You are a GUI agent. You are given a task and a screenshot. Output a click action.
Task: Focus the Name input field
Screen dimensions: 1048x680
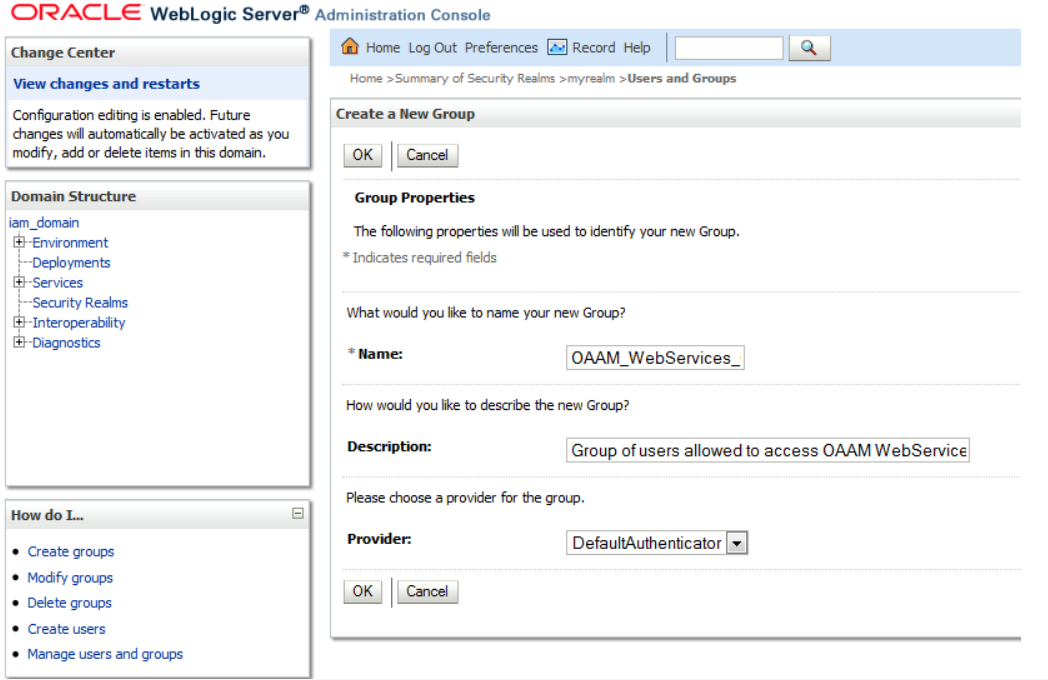[655, 358]
